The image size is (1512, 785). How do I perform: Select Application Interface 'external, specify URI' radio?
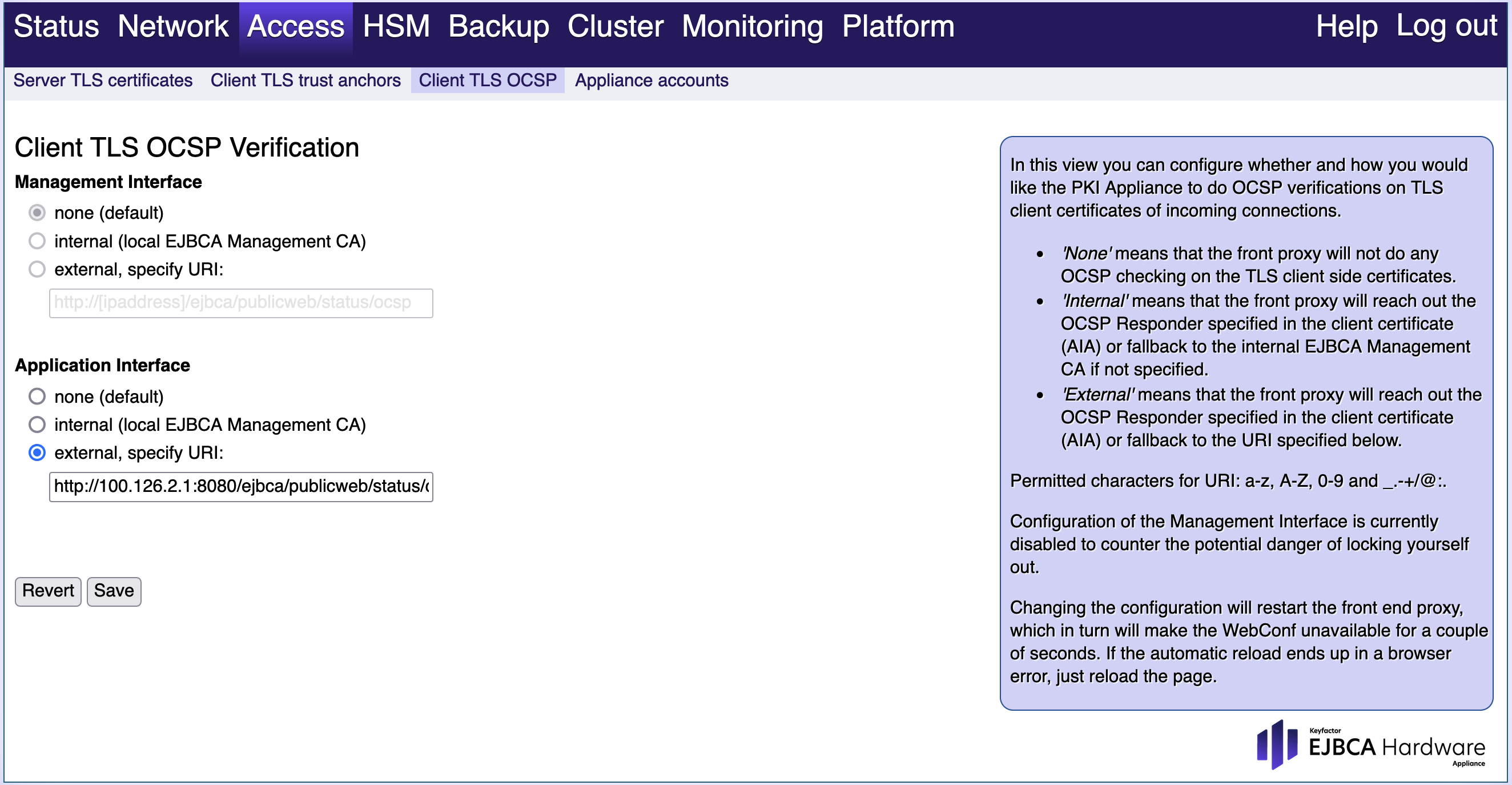click(x=37, y=452)
